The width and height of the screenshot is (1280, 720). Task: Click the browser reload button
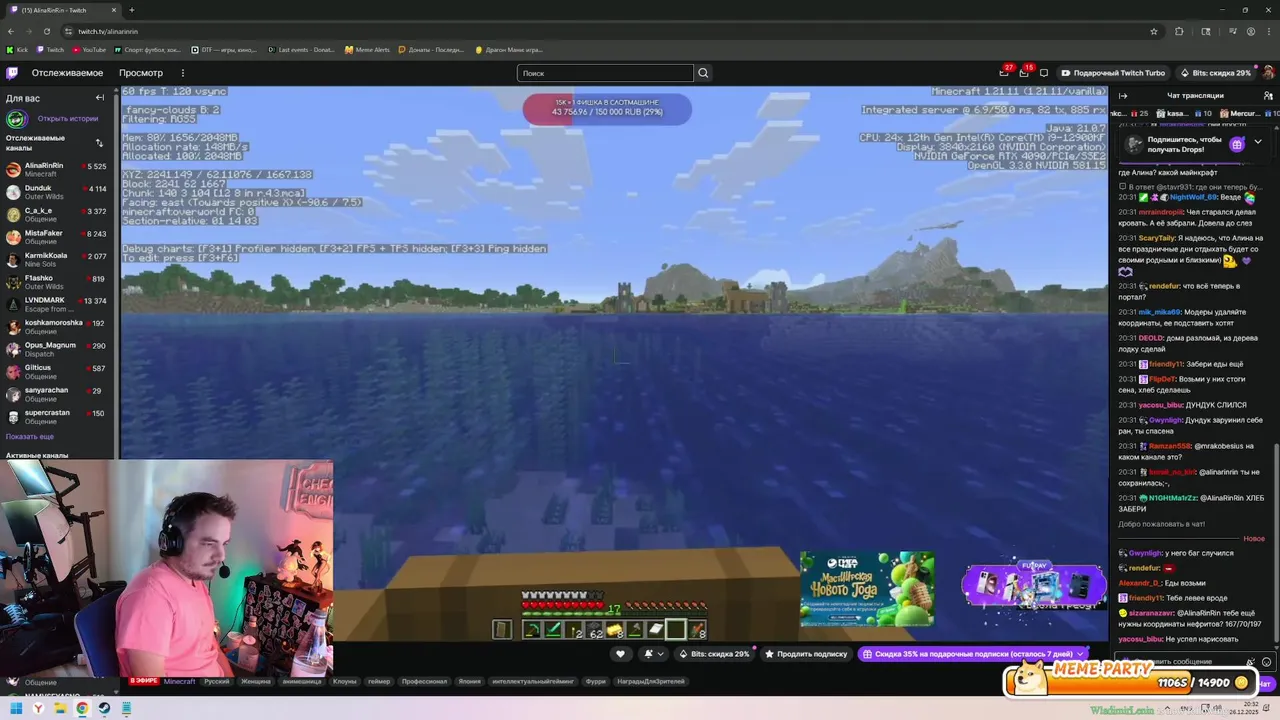tap(46, 31)
